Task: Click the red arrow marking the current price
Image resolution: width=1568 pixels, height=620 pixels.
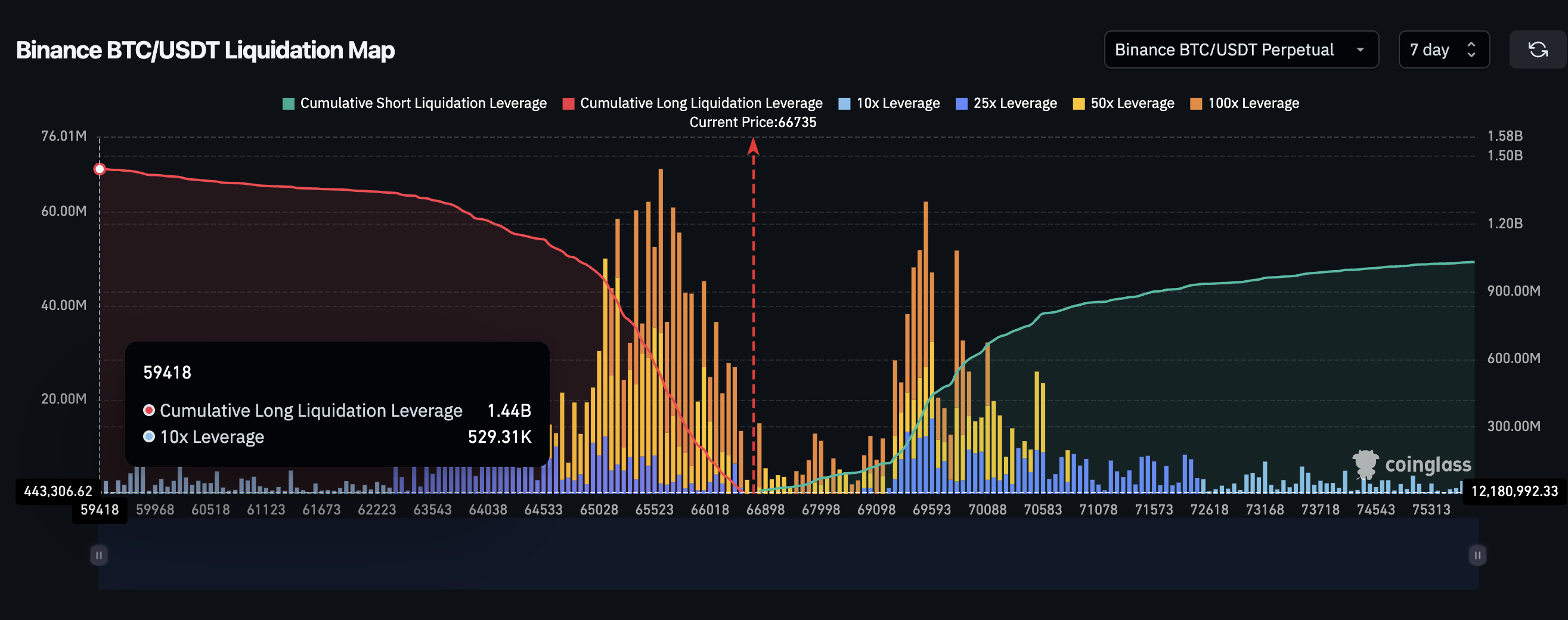Action: click(754, 149)
